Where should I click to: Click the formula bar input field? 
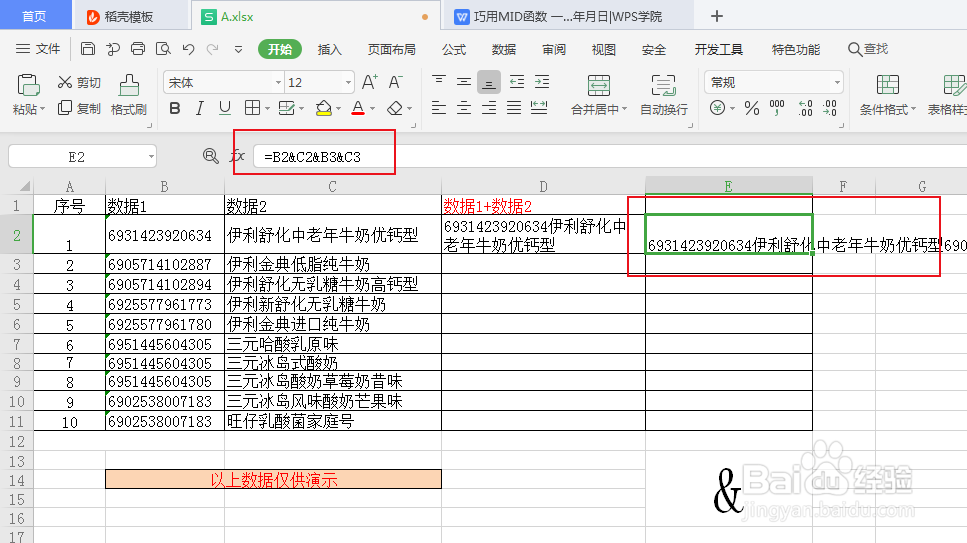click(x=609, y=157)
